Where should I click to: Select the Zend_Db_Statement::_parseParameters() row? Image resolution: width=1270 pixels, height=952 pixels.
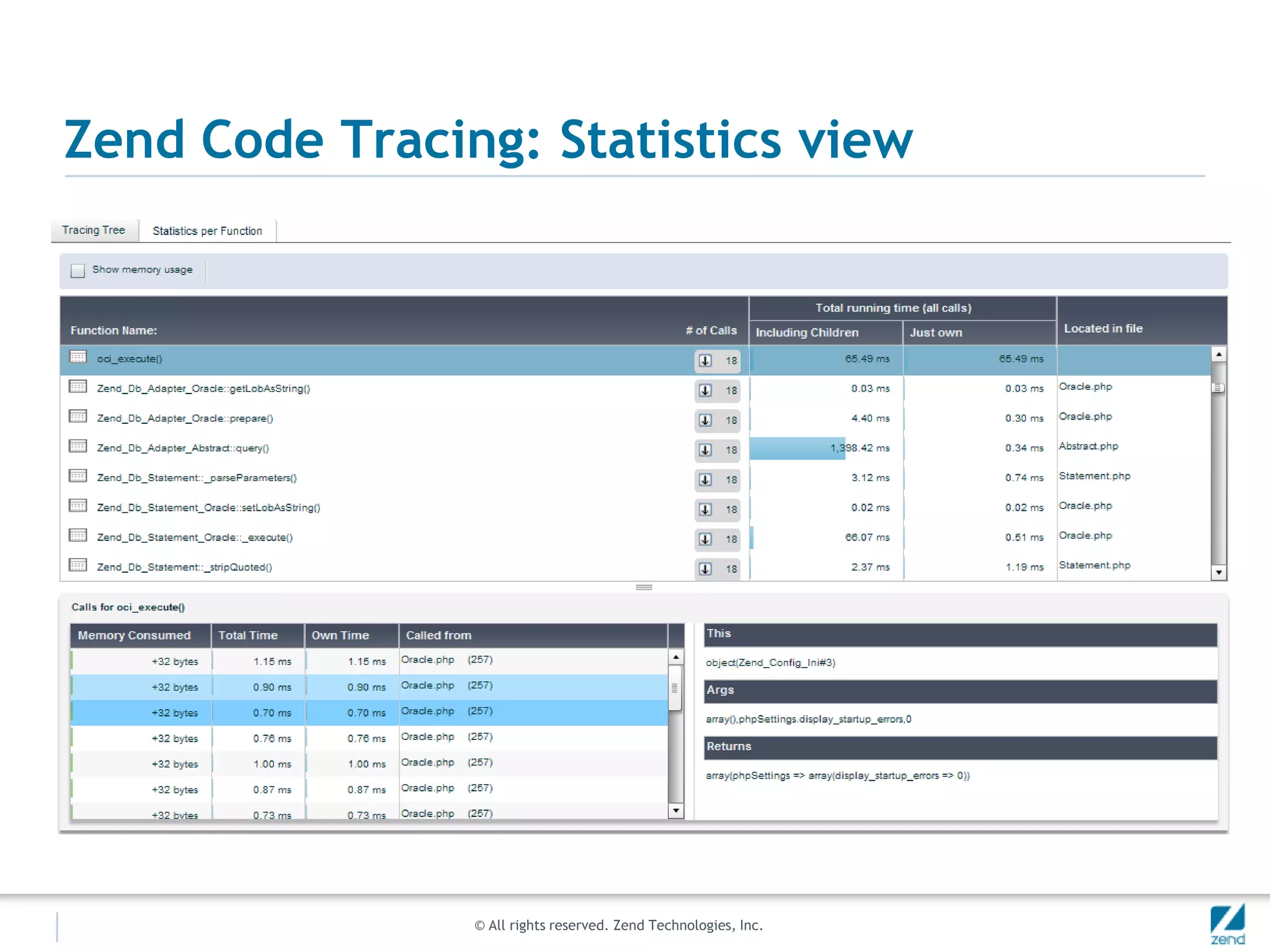[635, 479]
